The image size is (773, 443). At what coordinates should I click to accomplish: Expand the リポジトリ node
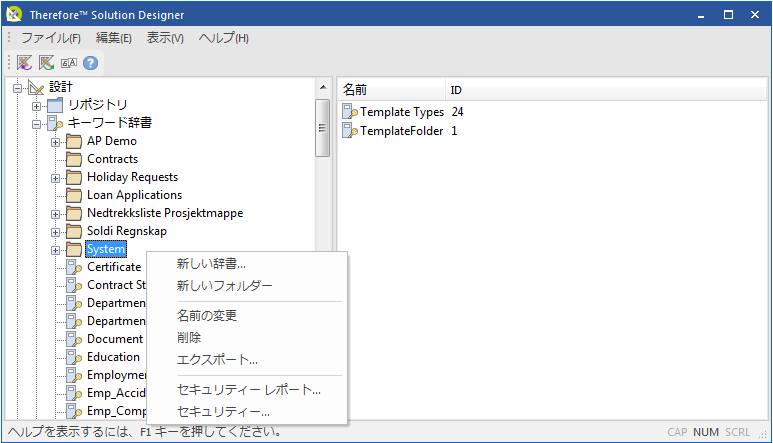click(x=36, y=106)
